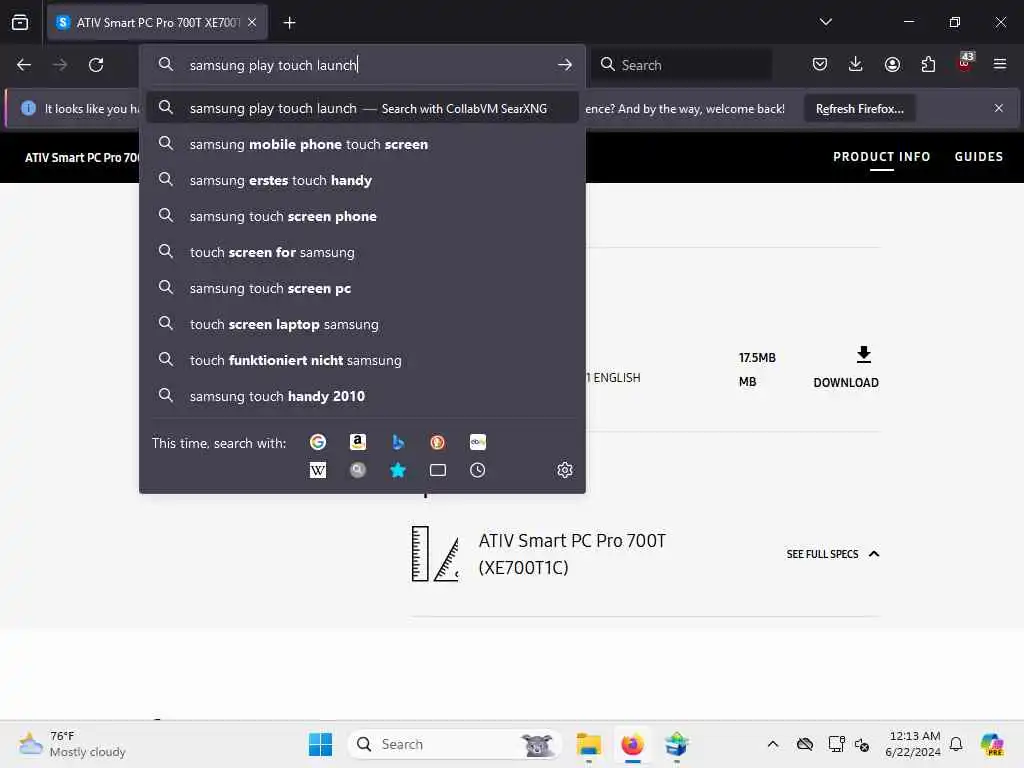Select the ATIV Smart PC Pro tab
The height and width of the screenshot is (768, 1024).
click(x=157, y=23)
